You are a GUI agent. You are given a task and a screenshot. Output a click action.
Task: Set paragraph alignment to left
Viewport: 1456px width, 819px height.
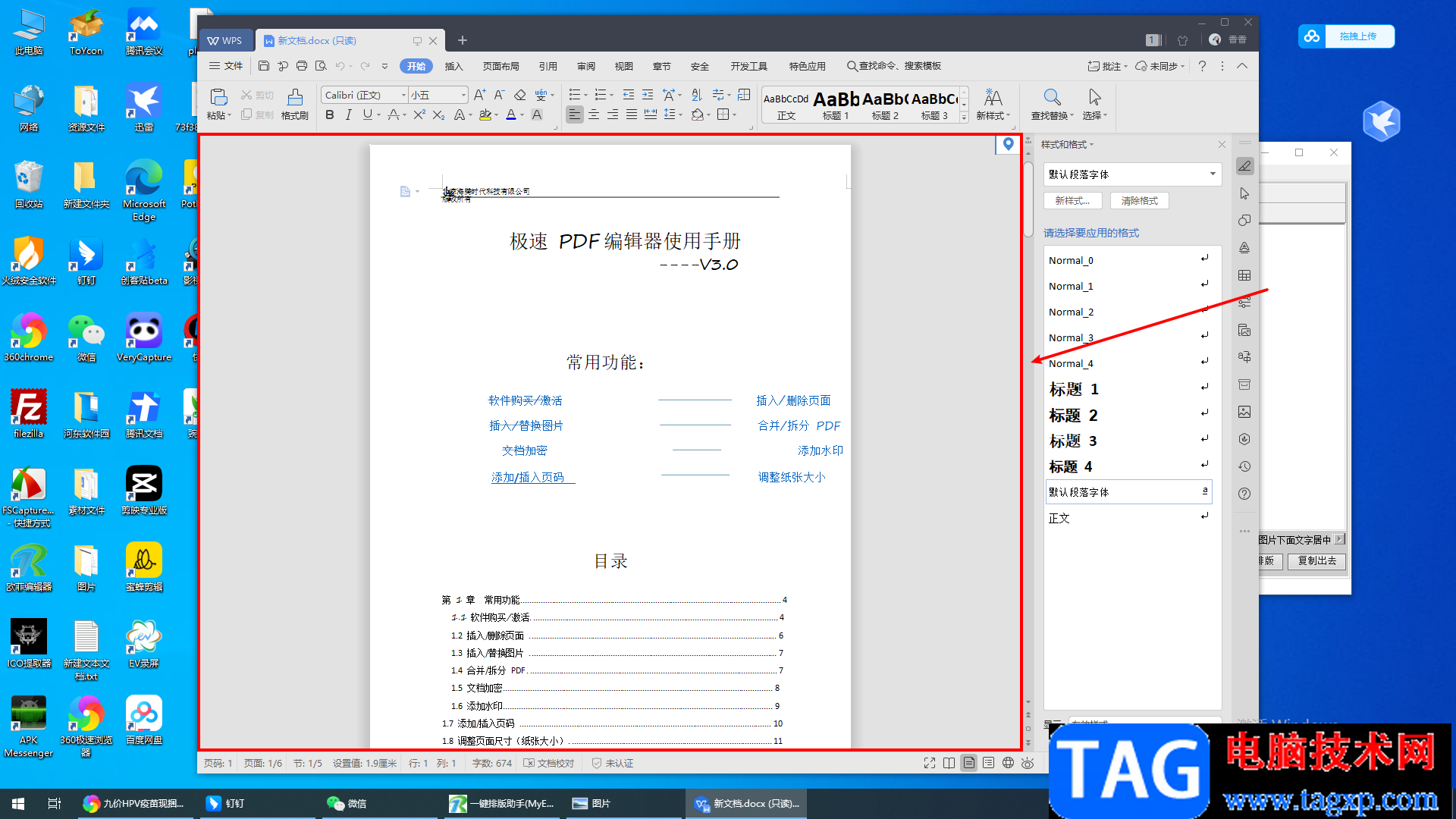tap(575, 115)
